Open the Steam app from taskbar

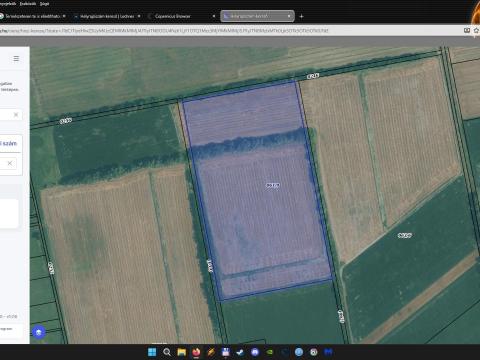point(240,352)
